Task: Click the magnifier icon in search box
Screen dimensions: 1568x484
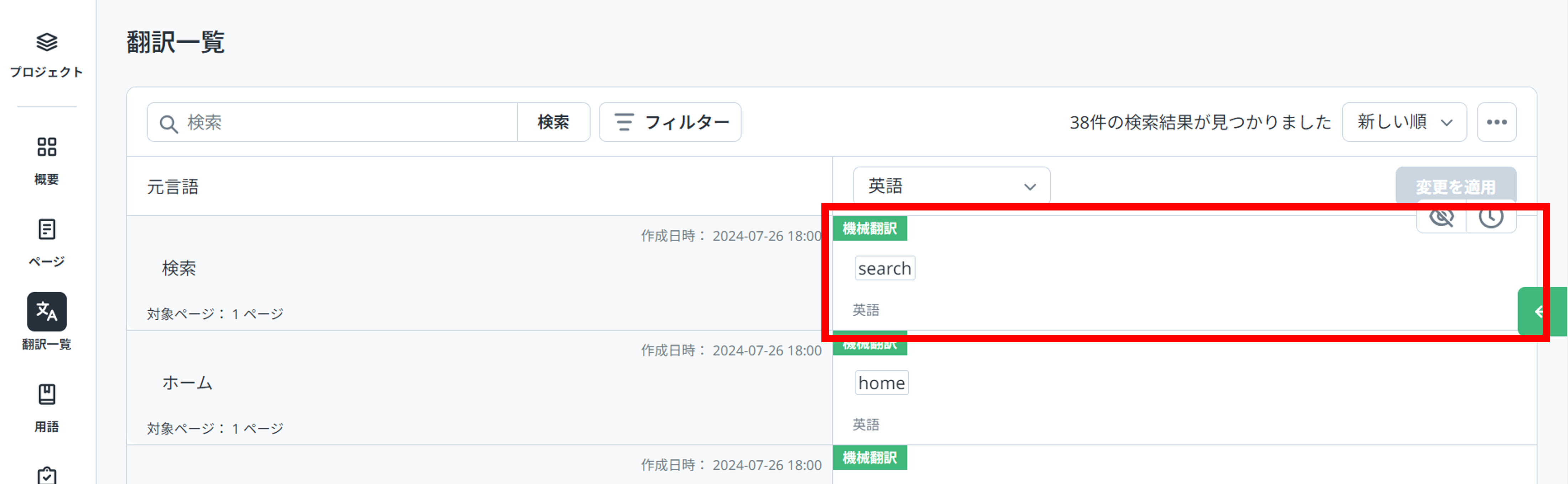Action: pos(168,124)
